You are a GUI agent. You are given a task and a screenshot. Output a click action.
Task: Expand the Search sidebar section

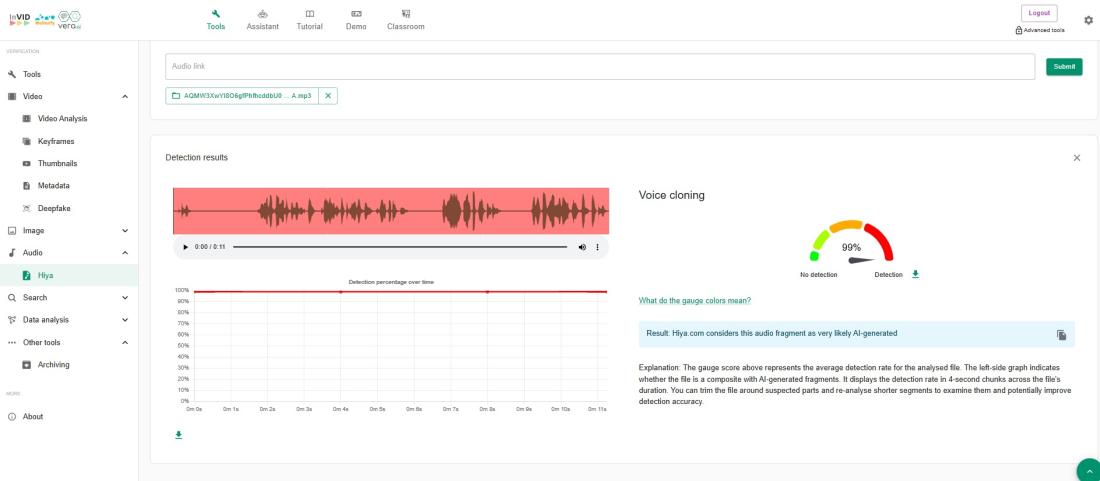click(124, 298)
